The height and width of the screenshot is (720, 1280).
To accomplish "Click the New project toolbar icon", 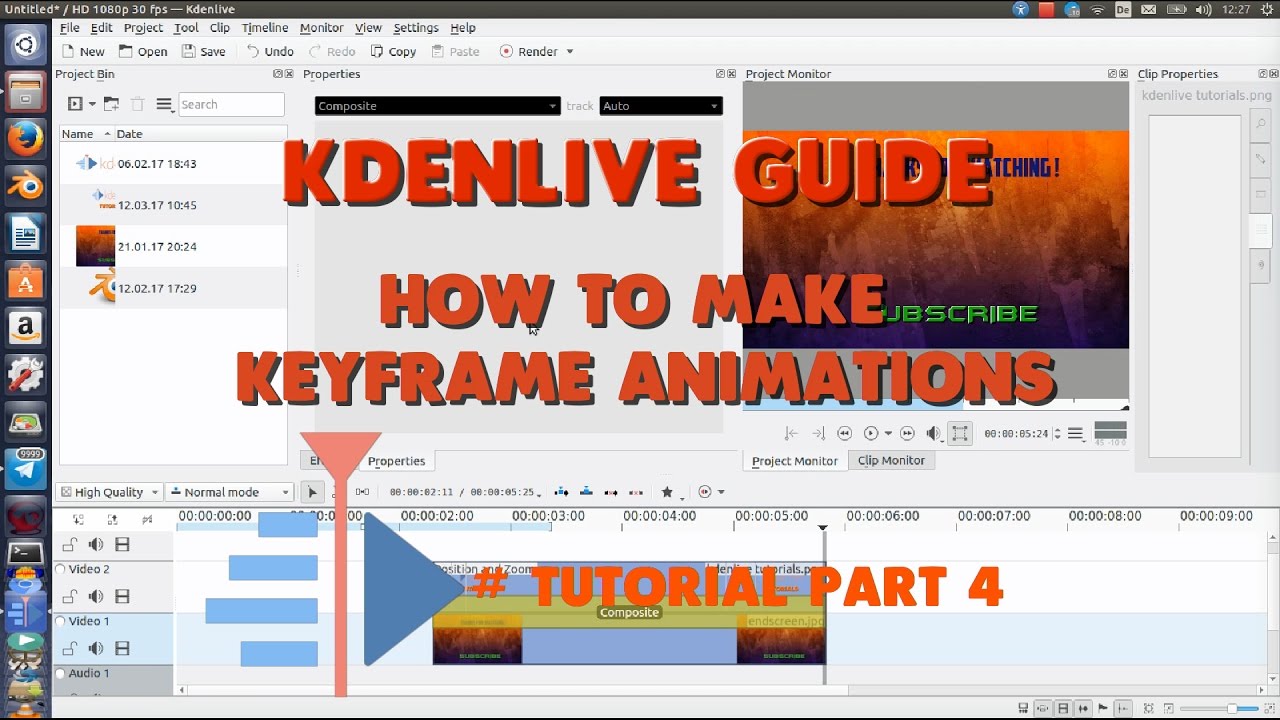I will [68, 51].
